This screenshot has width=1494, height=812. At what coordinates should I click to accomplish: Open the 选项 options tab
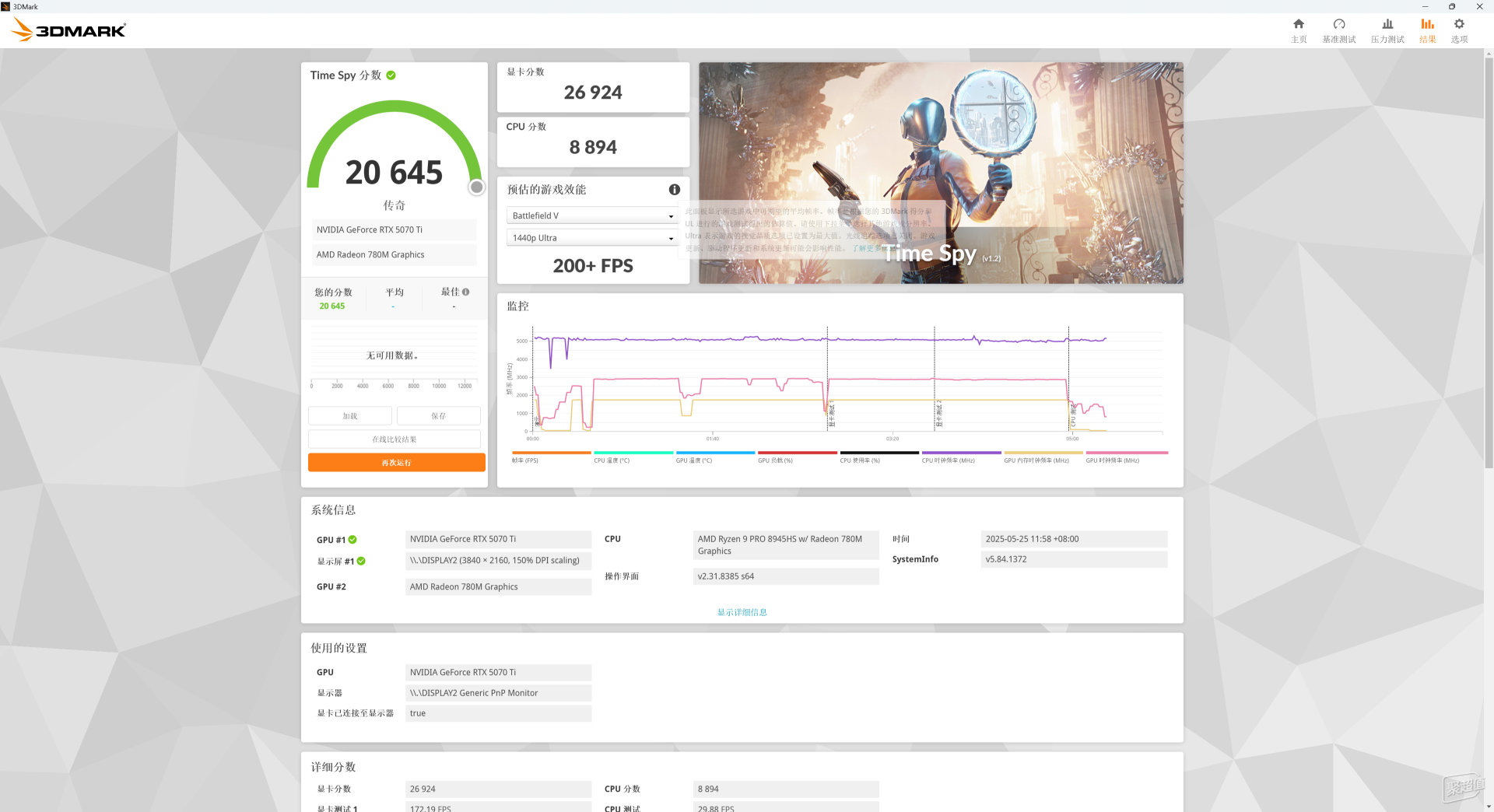click(x=1459, y=30)
